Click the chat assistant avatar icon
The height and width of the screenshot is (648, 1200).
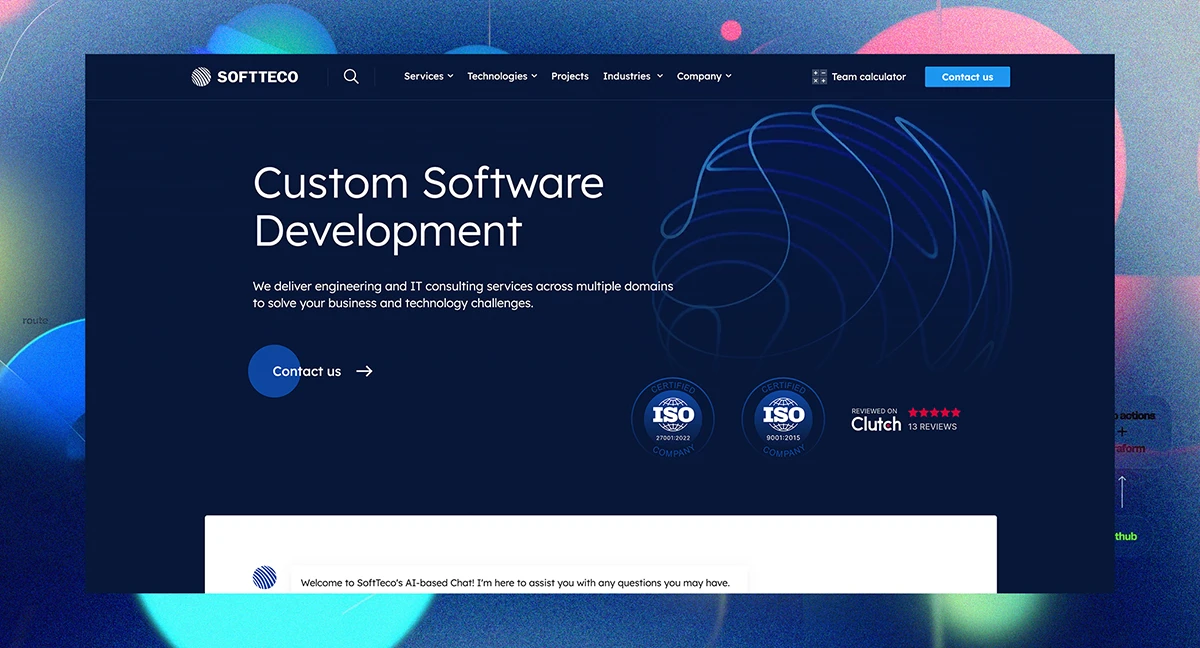coord(264,577)
